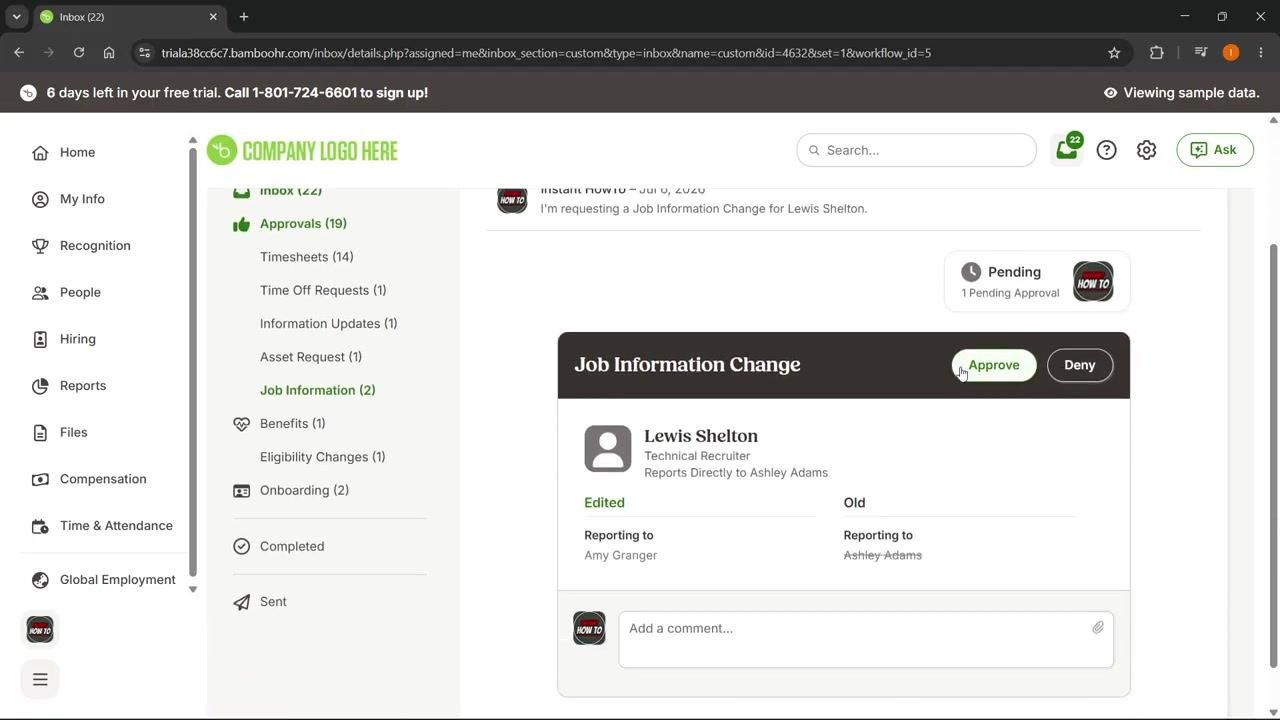
Task: Click the Hiring icon in sidebar
Action: (x=40, y=339)
